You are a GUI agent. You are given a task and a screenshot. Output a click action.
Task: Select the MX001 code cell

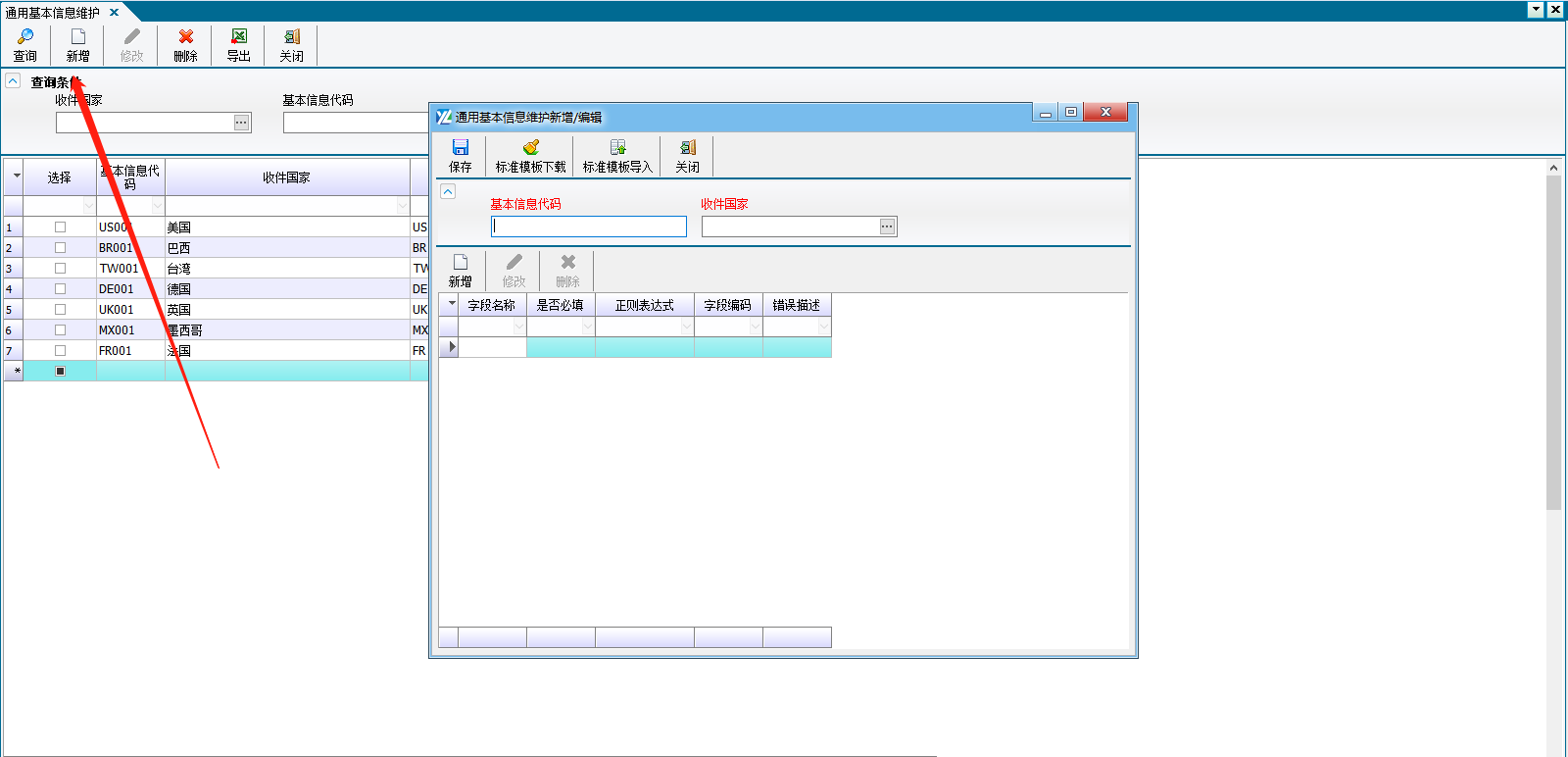point(130,329)
